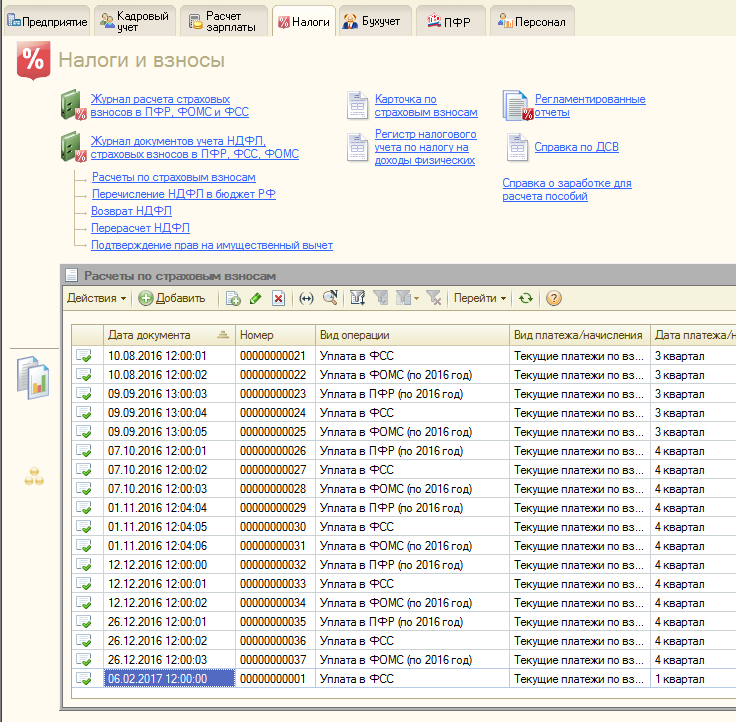Click the copy document icon in toolbar
This screenshot has height=722, width=736.
[233, 298]
